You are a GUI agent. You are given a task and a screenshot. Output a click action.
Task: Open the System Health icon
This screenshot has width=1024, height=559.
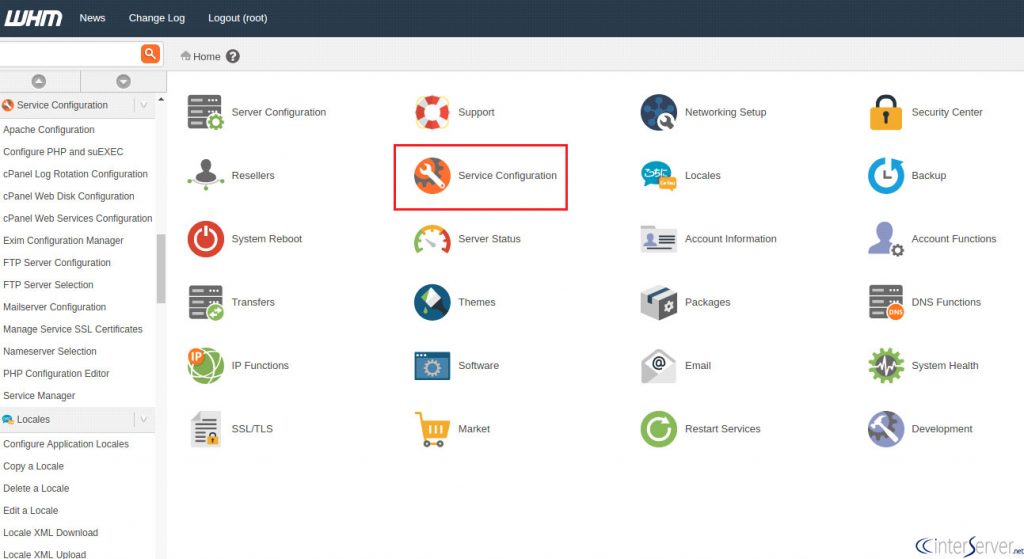coord(886,366)
